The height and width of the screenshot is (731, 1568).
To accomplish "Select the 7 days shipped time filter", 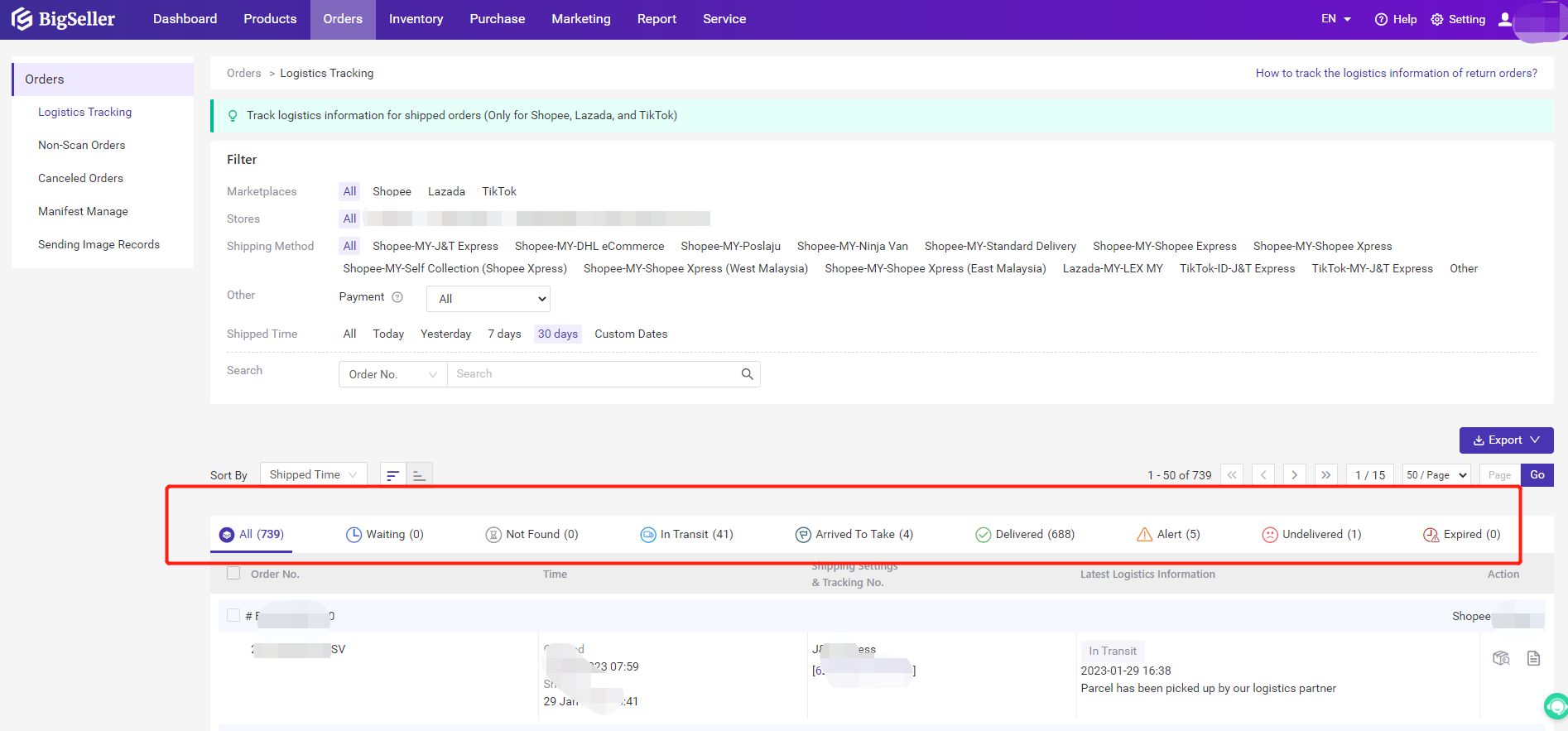I will coord(504,334).
